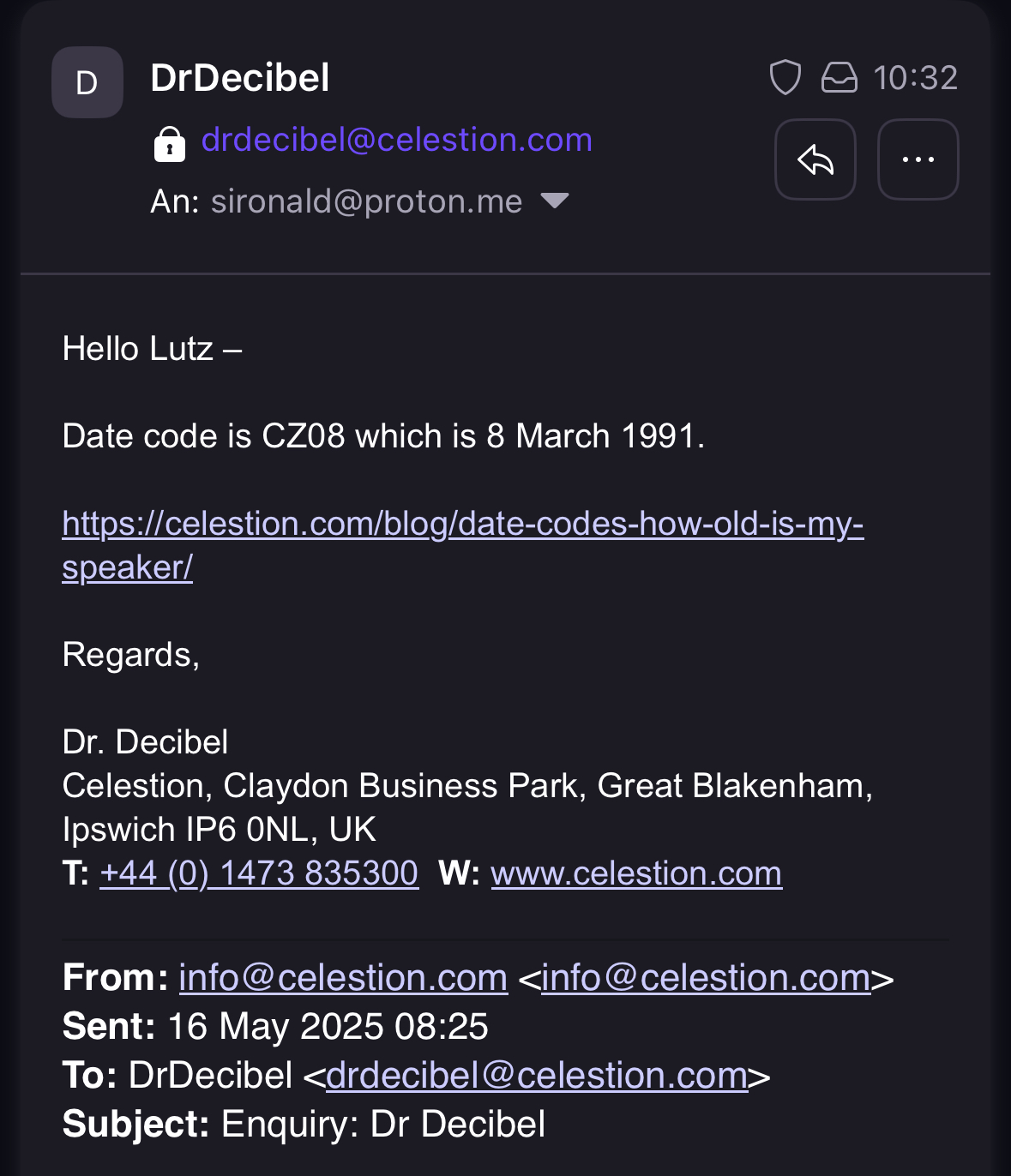The height and width of the screenshot is (1176, 1011).
Task: Tap the inbox folder icon
Action: coord(839,78)
